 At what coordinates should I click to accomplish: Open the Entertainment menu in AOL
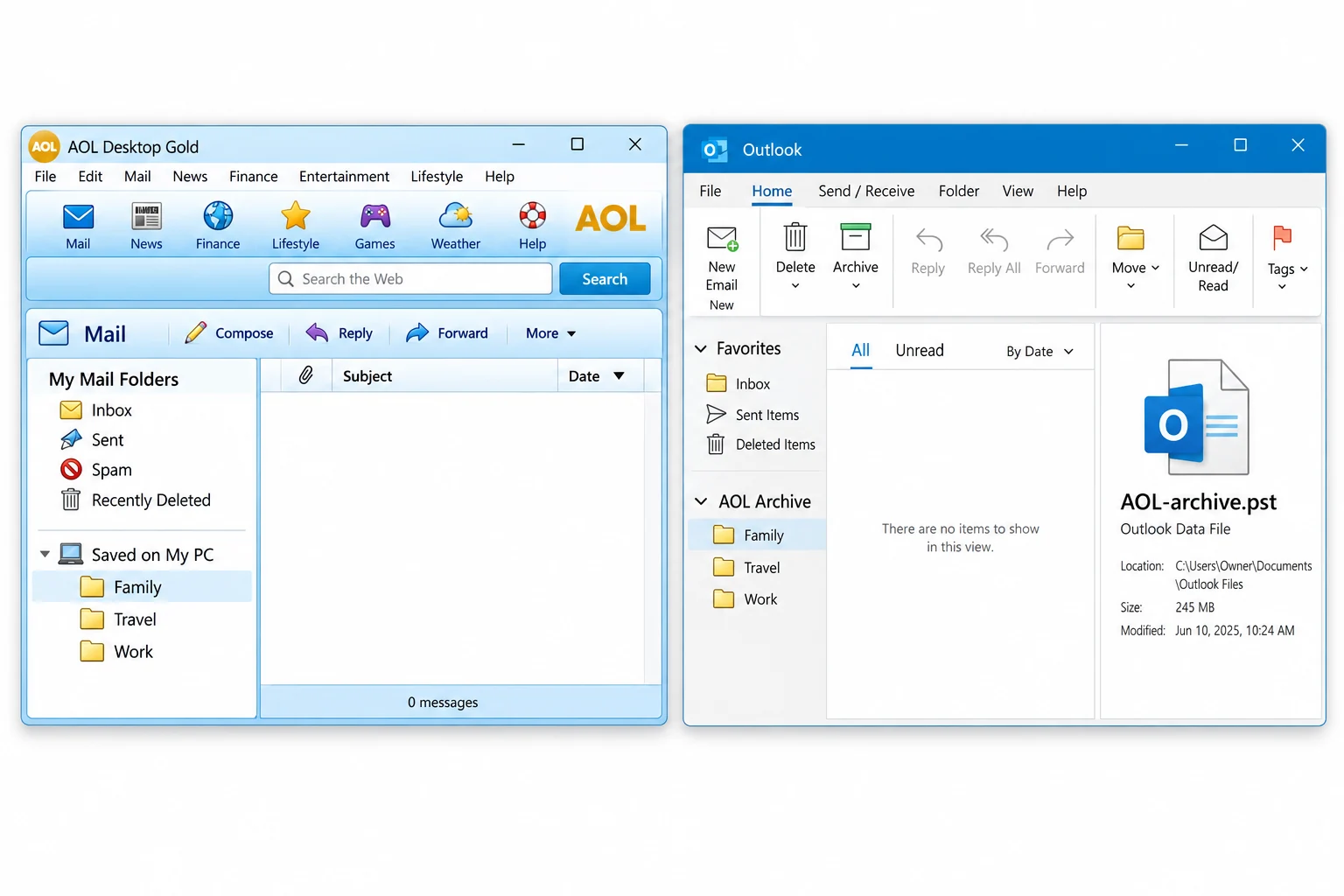(x=344, y=177)
